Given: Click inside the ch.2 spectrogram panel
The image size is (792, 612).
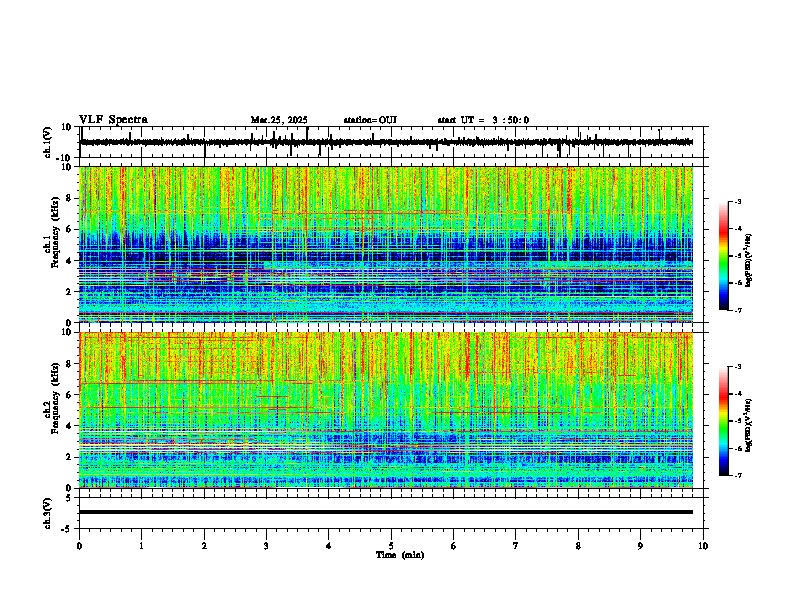Looking at the screenshot, I should (386, 410).
